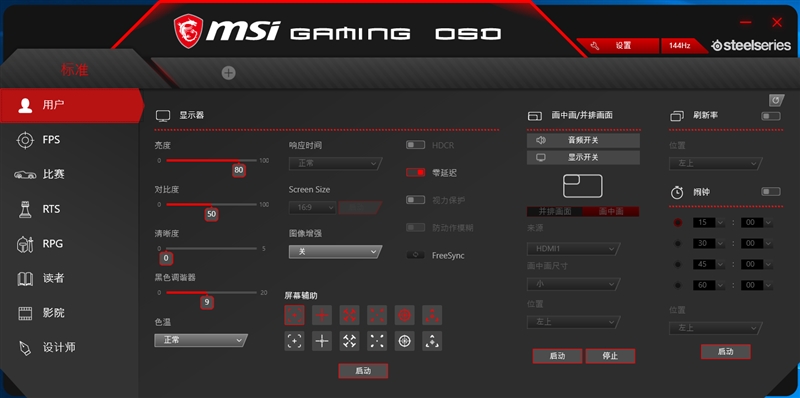Enable the 刷新率 display toggle
Image resolution: width=800 pixels, height=398 pixels.
(771, 116)
